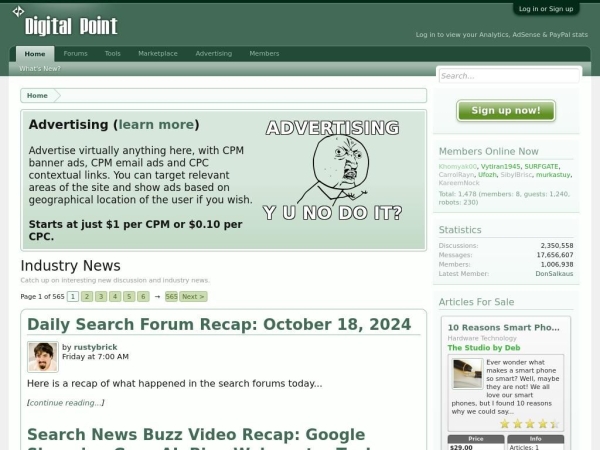Open the Forums tab
Image resolution: width=600 pixels, height=450 pixels.
pyautogui.click(x=75, y=54)
